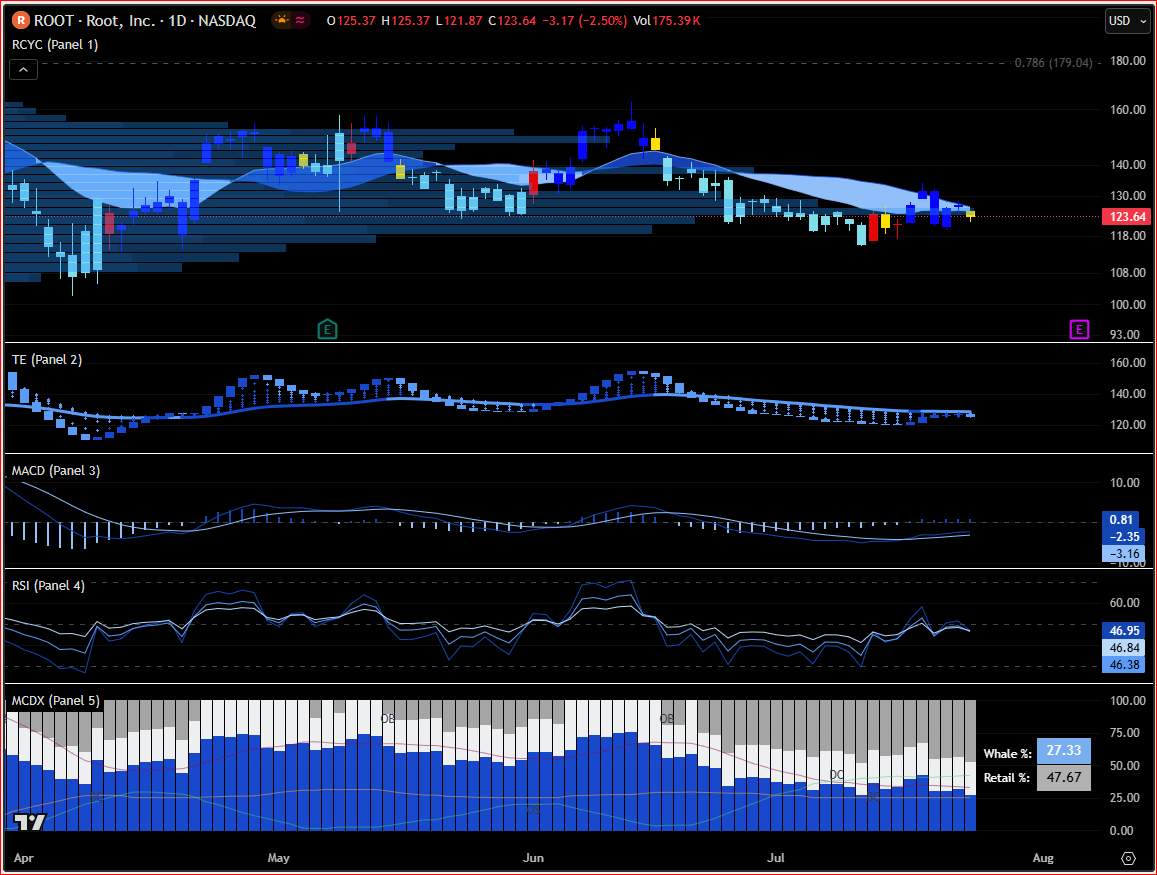Open chart settings gear icon

click(x=1128, y=858)
